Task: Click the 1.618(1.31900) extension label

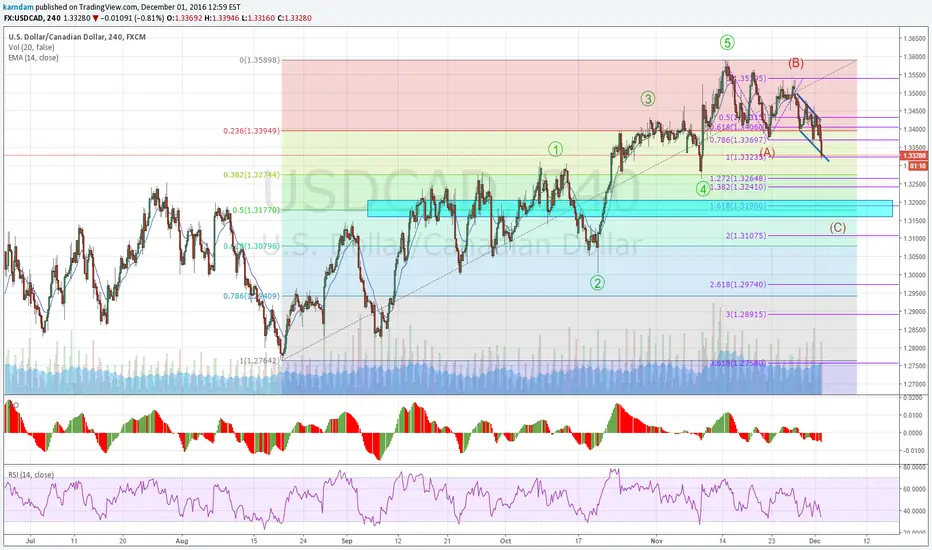Action: coord(738,206)
